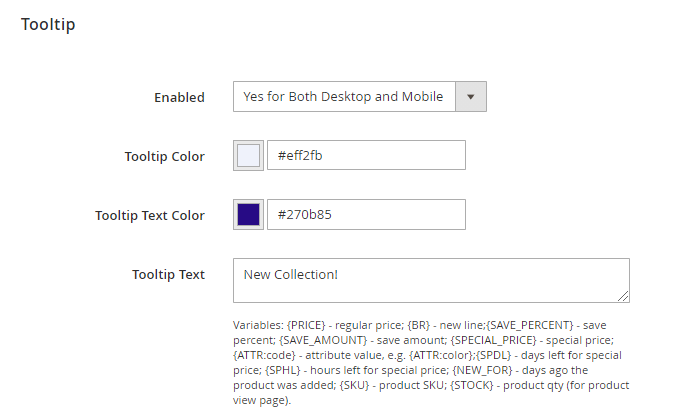This screenshot has height=419, width=685.
Task: Click the Enabled field label
Action: point(179,98)
